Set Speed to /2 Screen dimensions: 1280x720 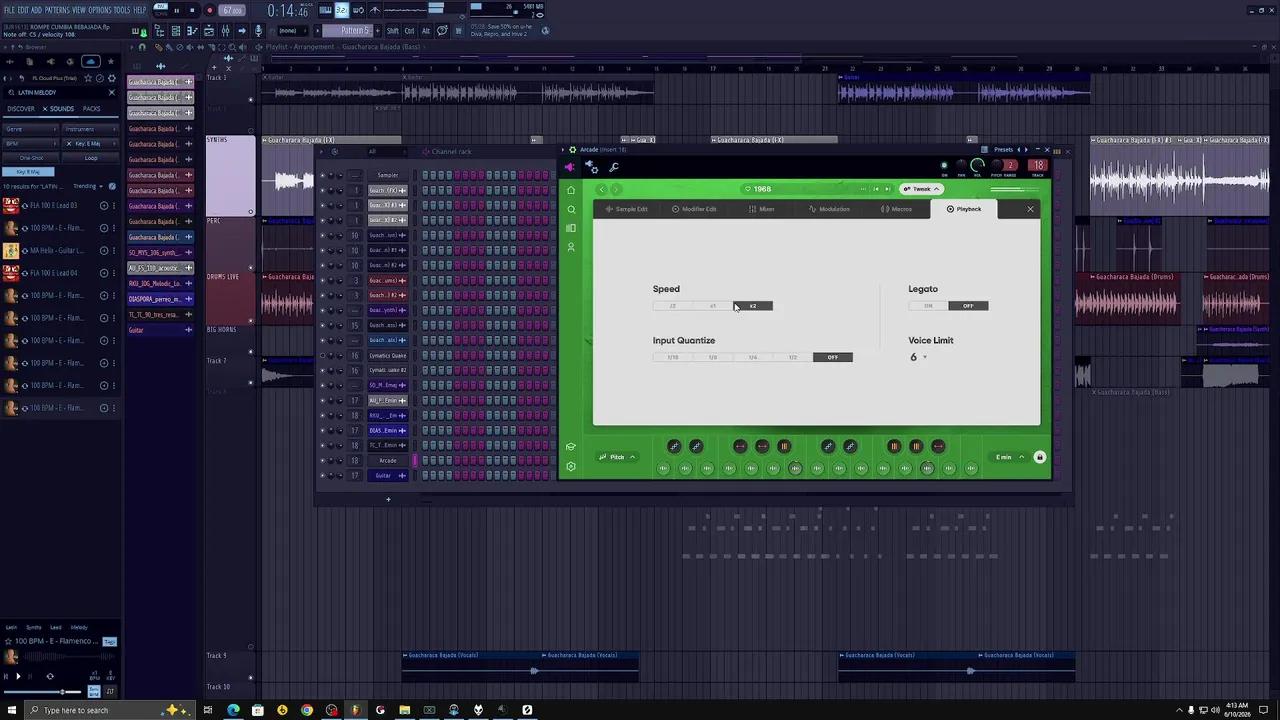pyautogui.click(x=673, y=306)
